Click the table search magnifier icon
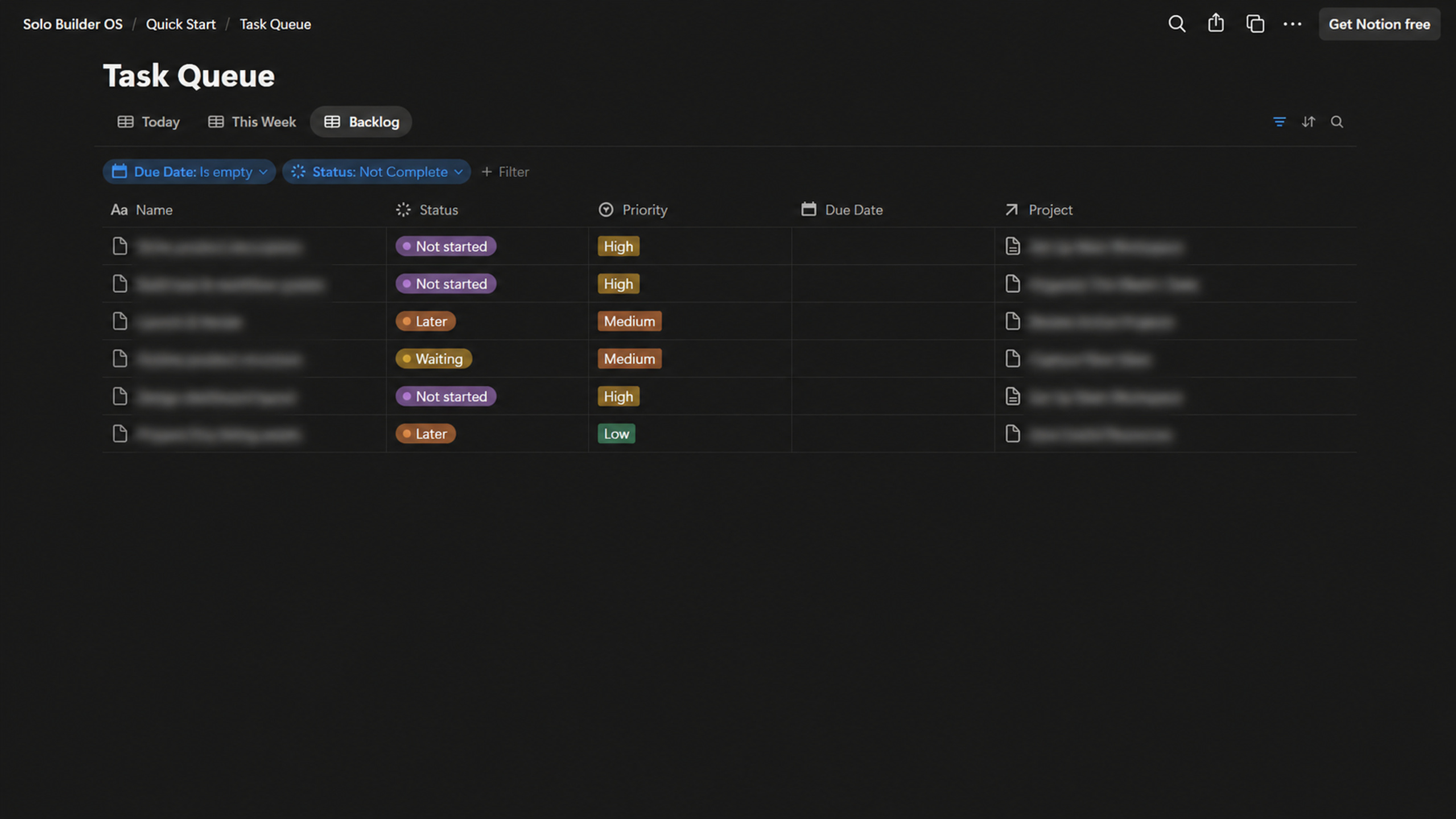Screen dimensions: 1456x819 click(1337, 122)
